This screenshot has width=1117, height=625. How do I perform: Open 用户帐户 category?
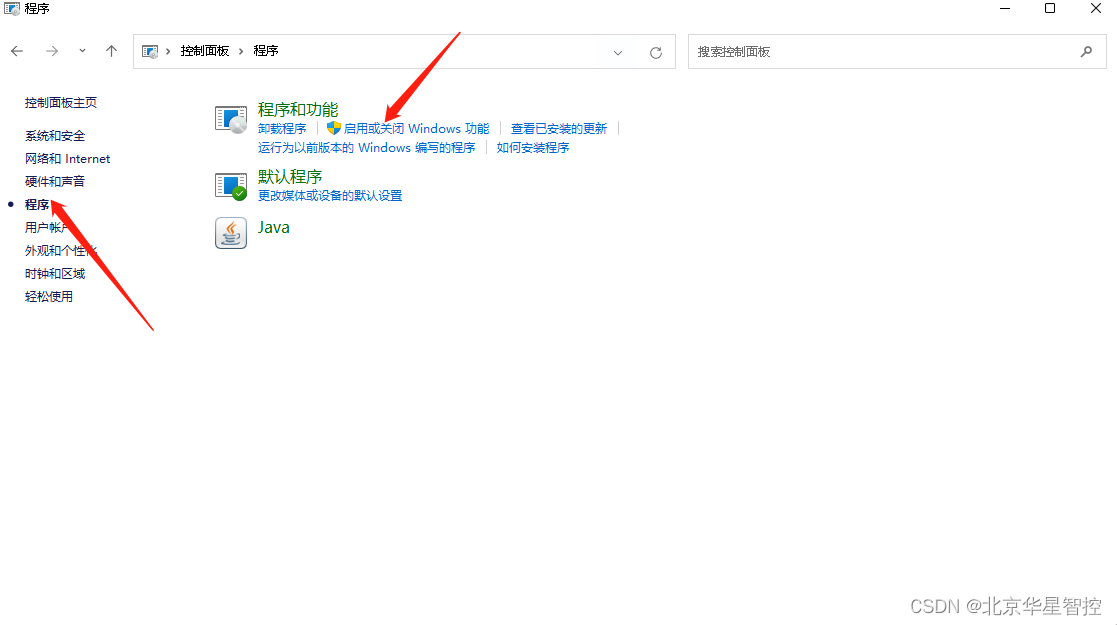48,227
